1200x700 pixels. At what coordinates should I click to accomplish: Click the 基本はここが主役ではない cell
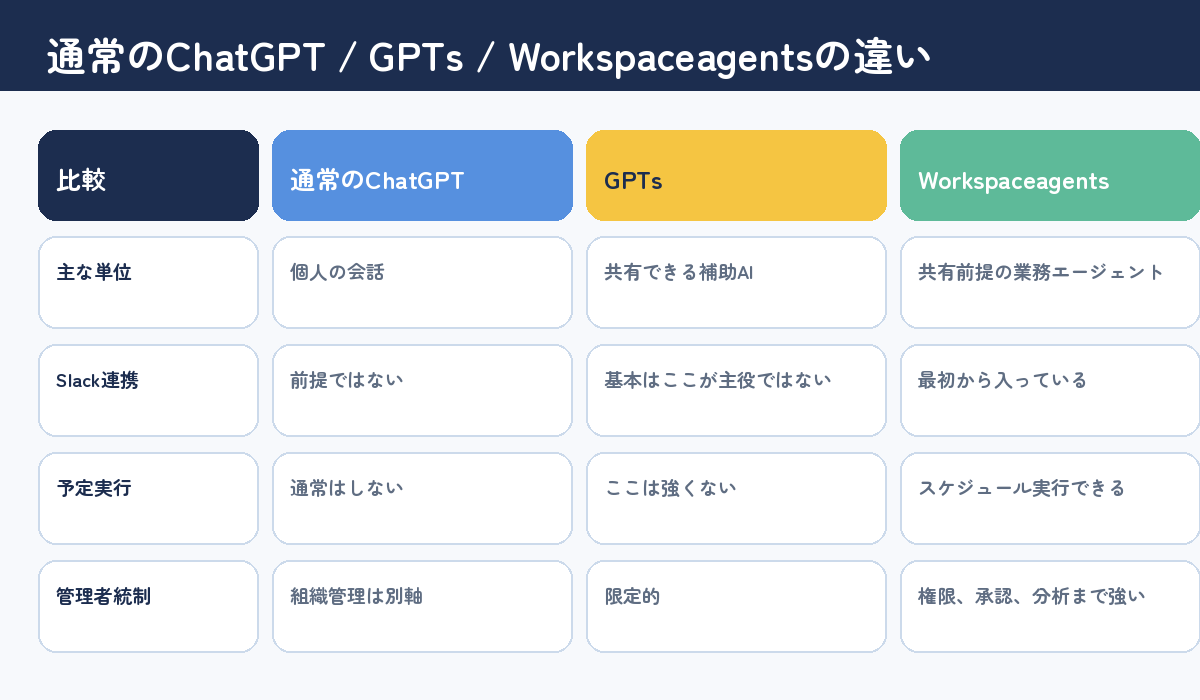[x=736, y=390]
